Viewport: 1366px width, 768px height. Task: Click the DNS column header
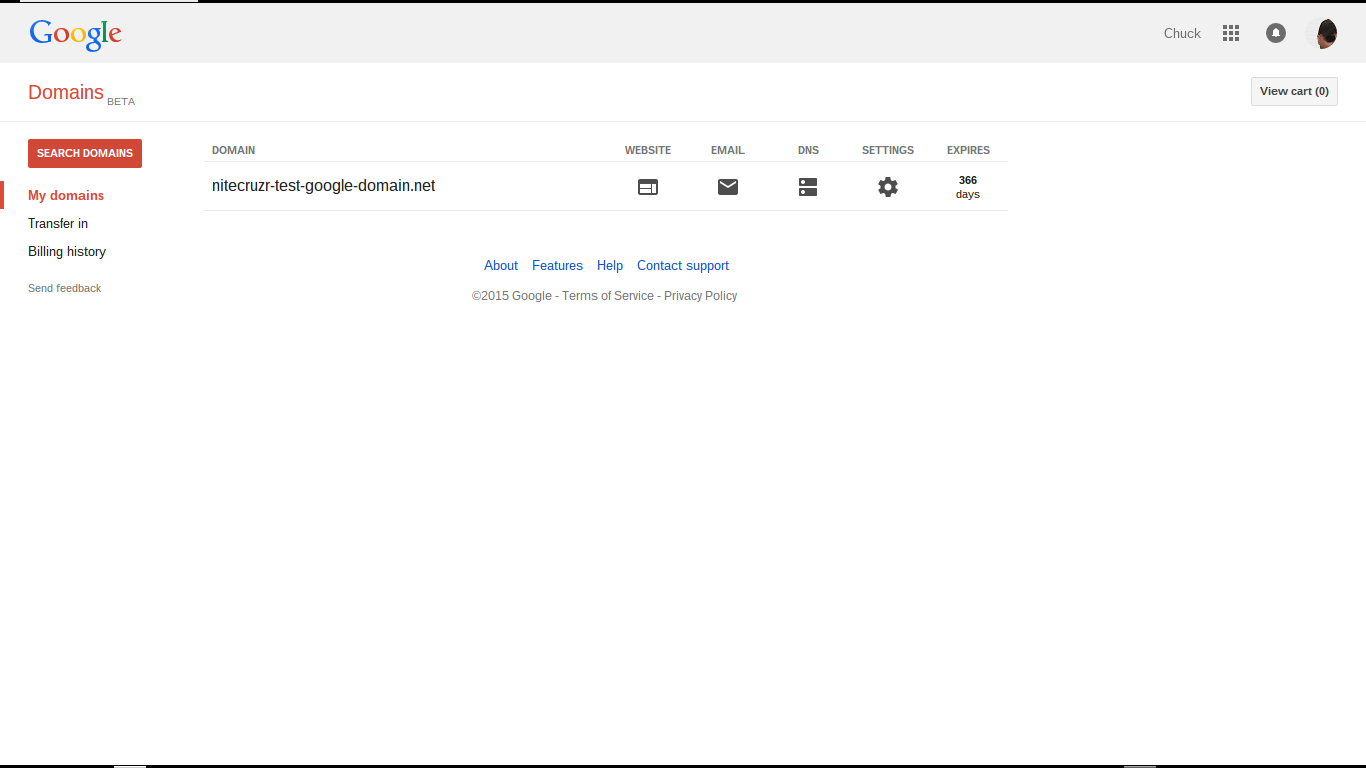tap(808, 150)
